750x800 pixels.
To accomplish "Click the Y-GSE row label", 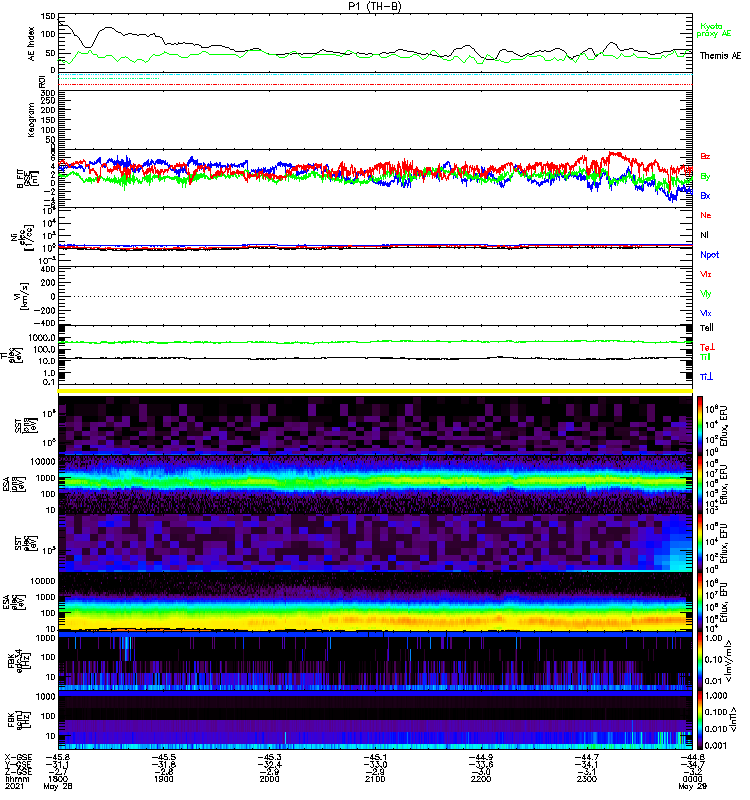I will 18,764.
